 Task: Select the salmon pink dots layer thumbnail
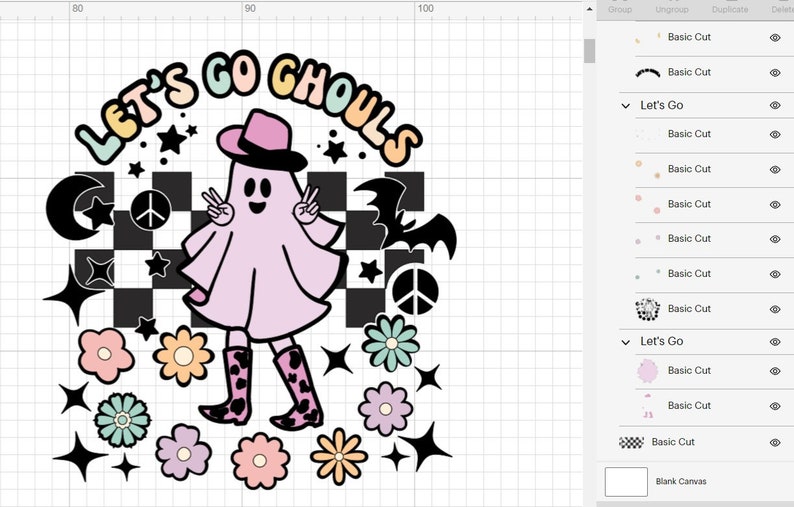pyautogui.click(x=648, y=204)
